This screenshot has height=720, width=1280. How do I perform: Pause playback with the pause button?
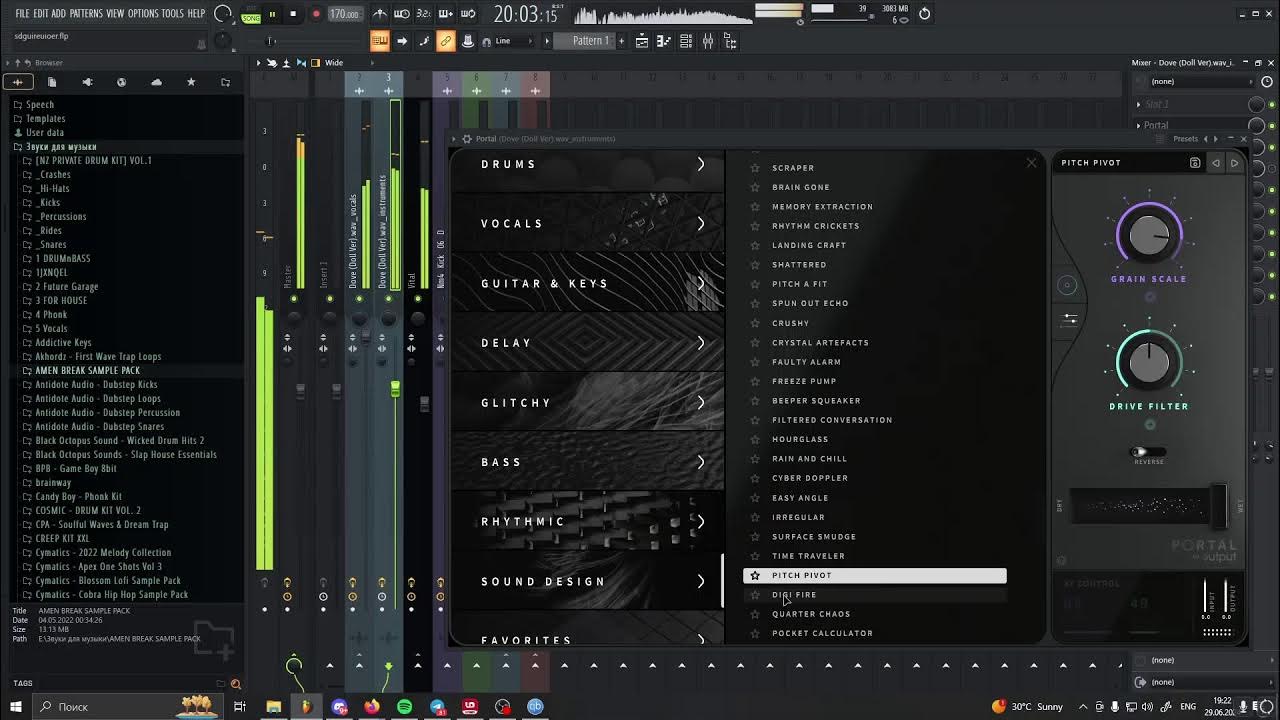272,14
